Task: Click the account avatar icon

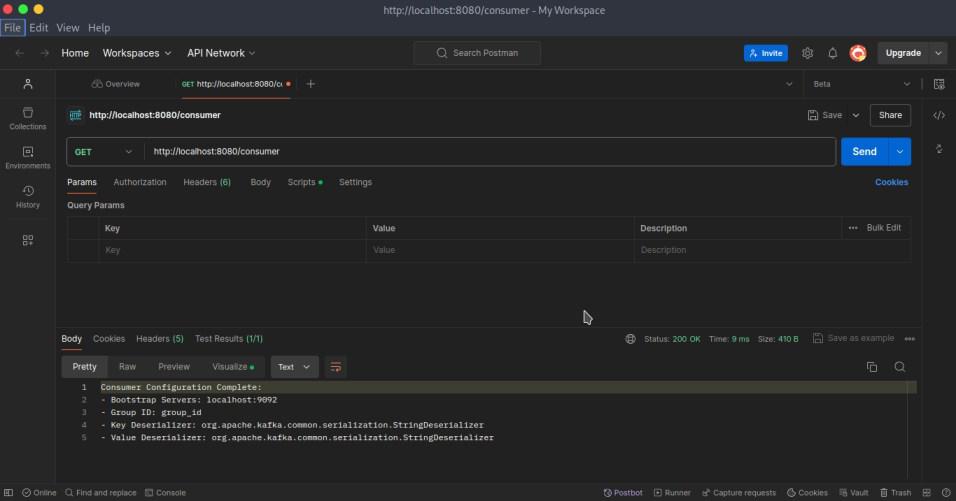Action: click(858, 53)
